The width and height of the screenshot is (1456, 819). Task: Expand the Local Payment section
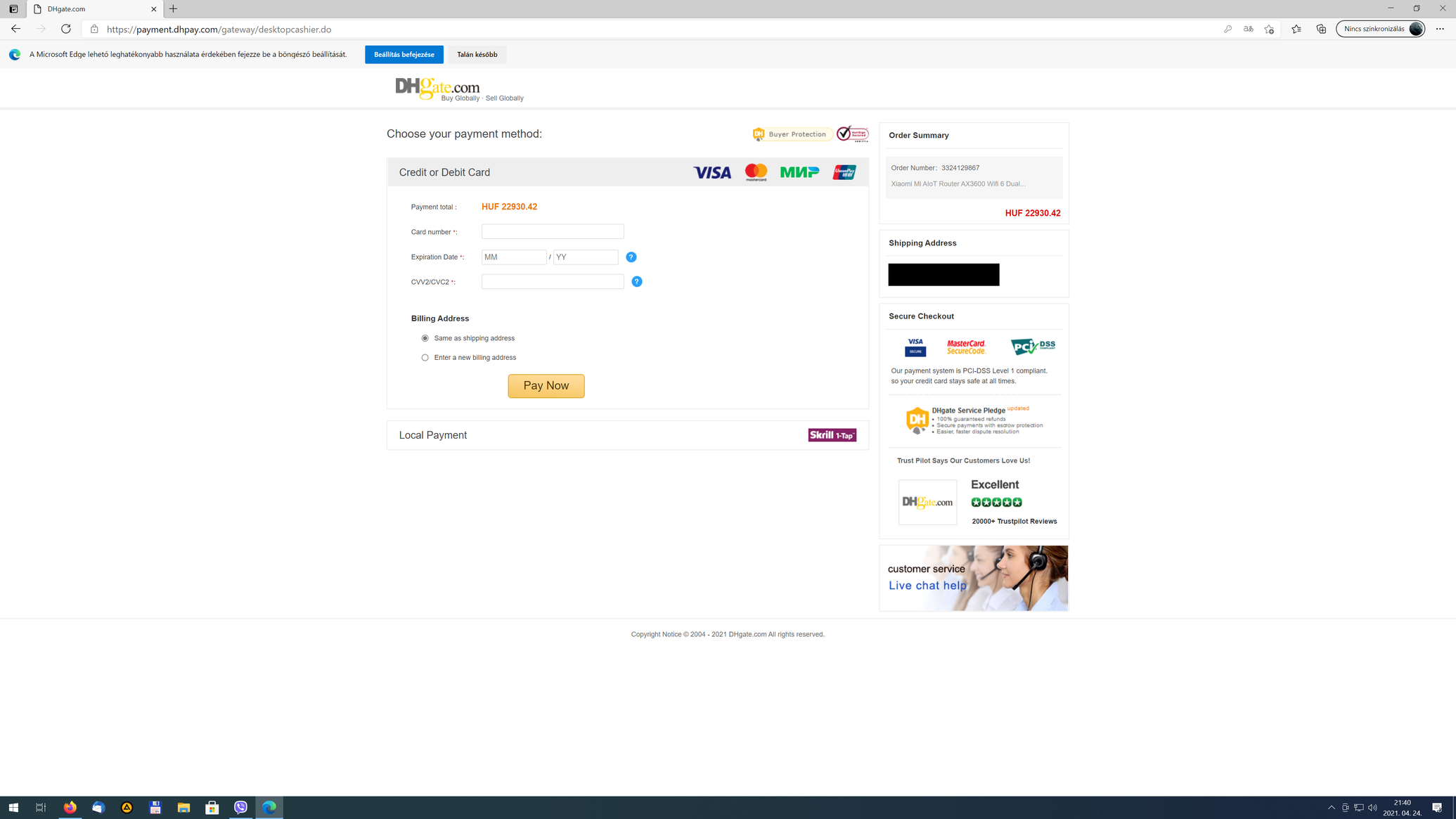[x=627, y=435]
